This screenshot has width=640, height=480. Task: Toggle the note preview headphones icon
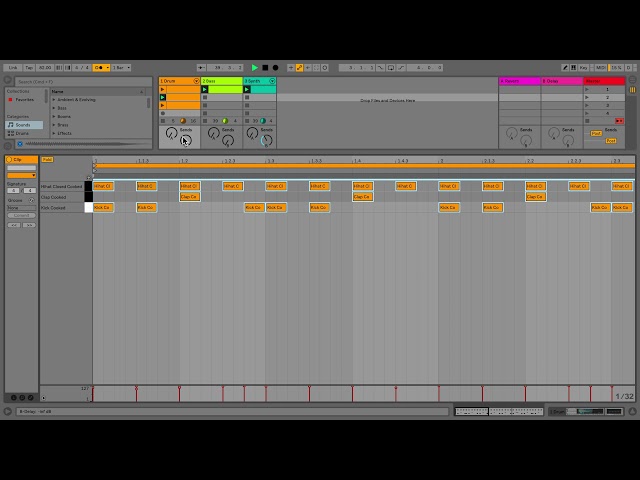point(89,178)
